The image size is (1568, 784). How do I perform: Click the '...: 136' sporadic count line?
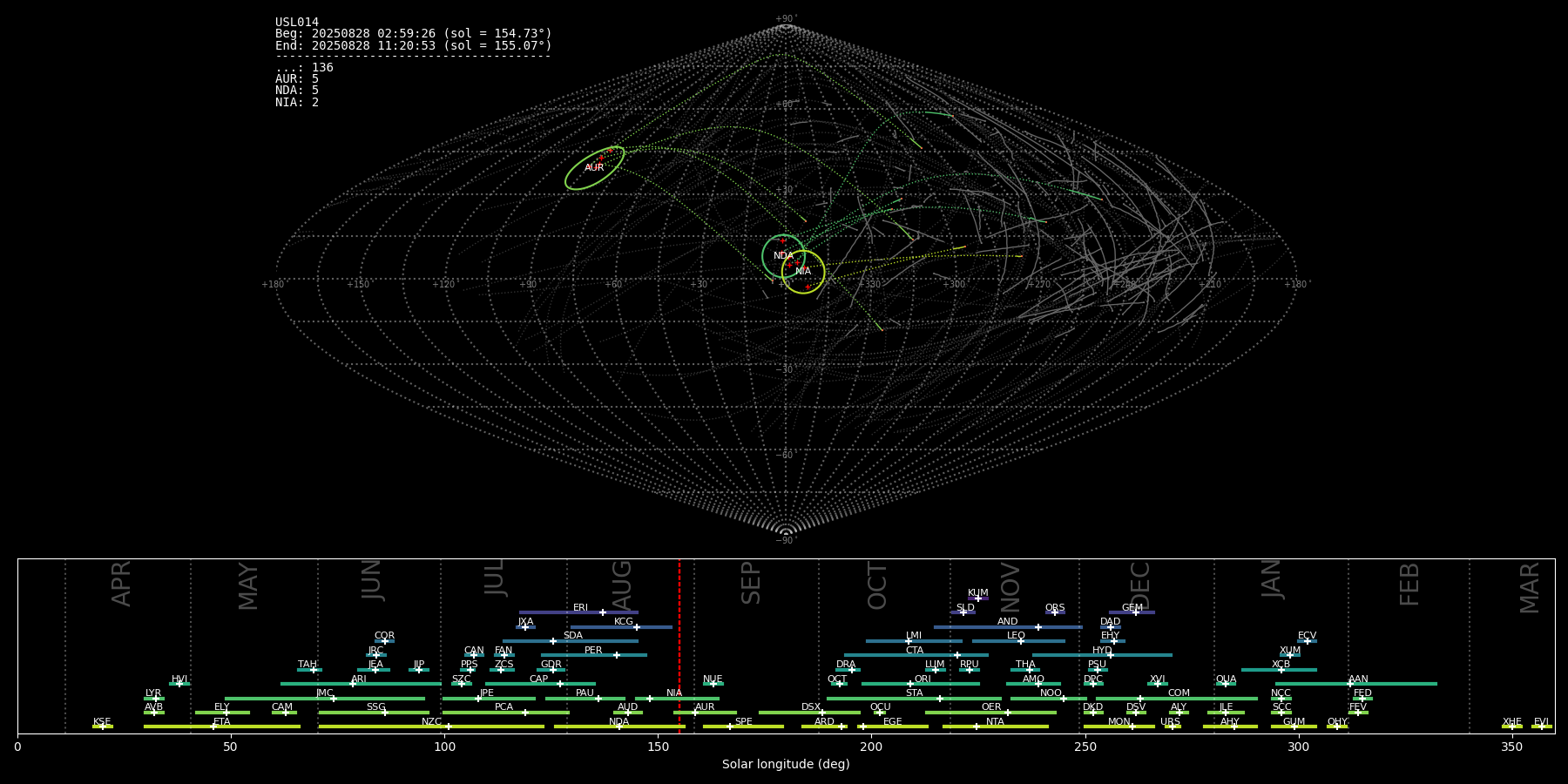pyautogui.click(x=304, y=68)
